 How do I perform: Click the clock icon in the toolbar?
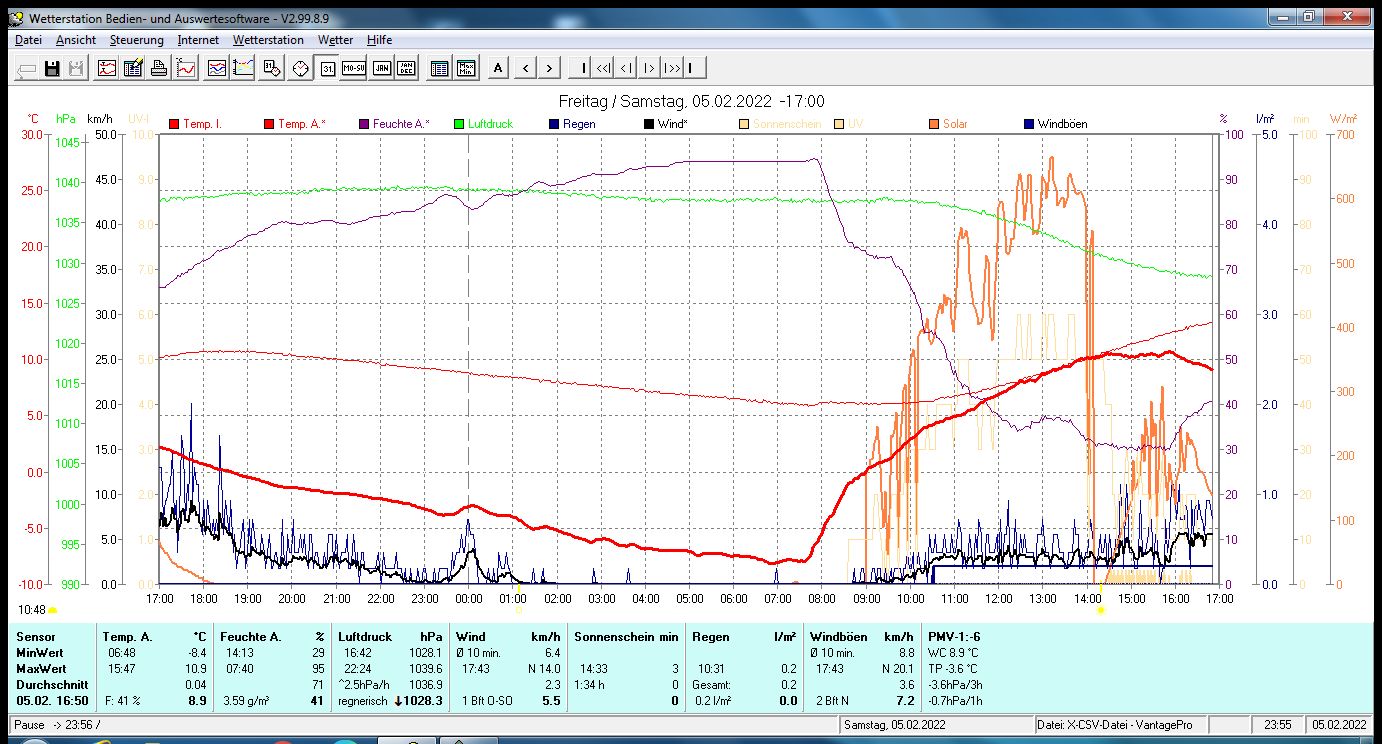[301, 68]
